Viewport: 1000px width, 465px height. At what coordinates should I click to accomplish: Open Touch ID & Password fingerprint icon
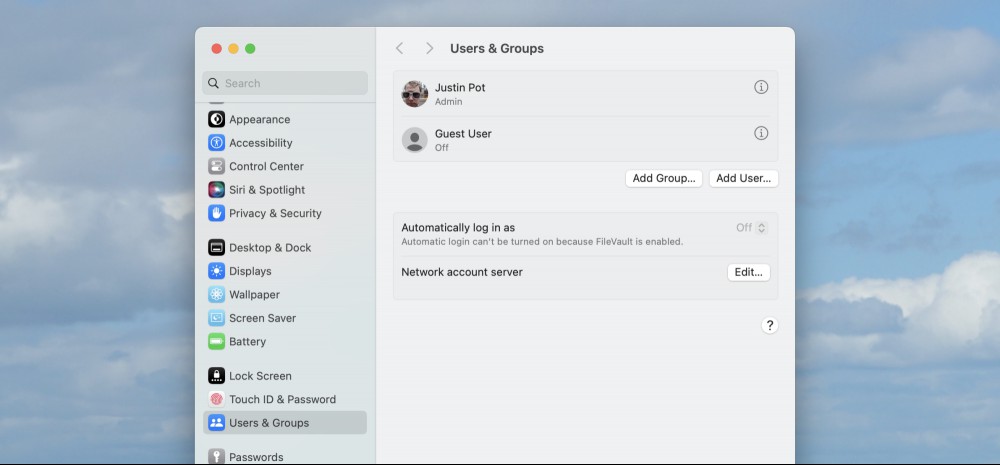click(216, 399)
